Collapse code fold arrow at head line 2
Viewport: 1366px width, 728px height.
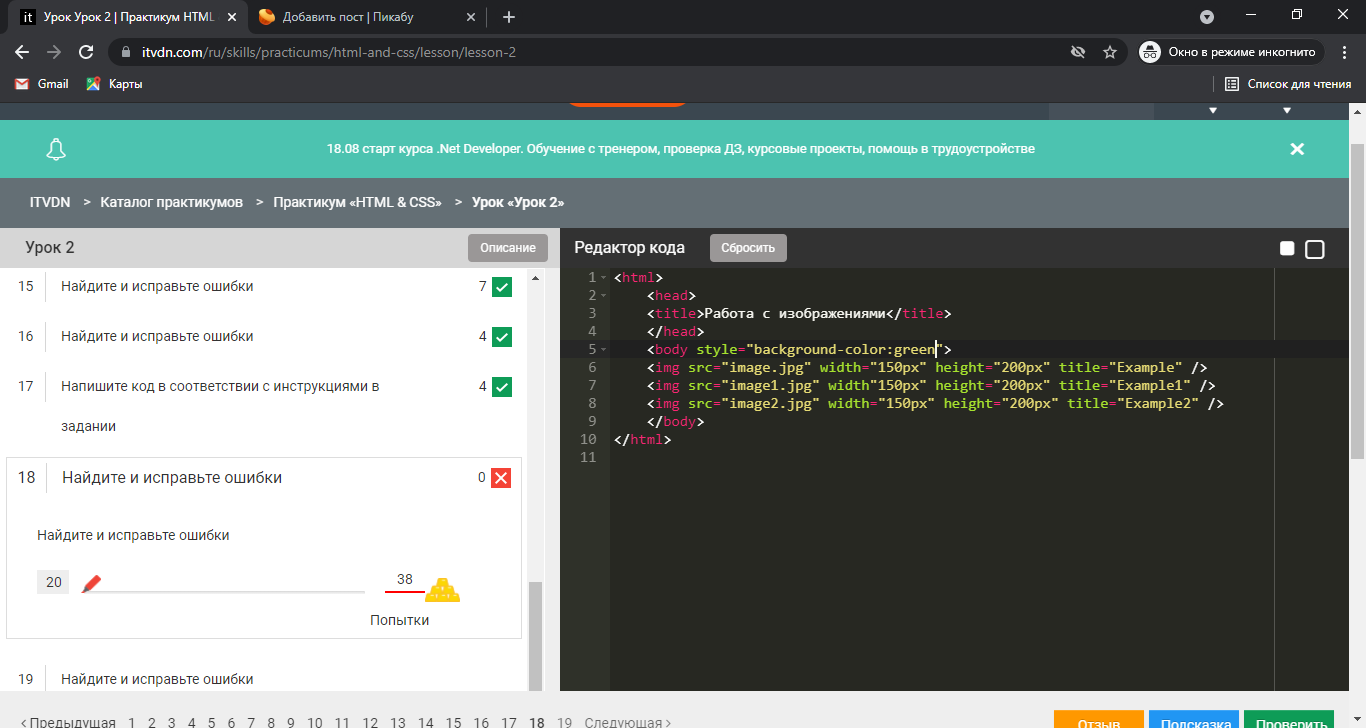click(x=603, y=296)
